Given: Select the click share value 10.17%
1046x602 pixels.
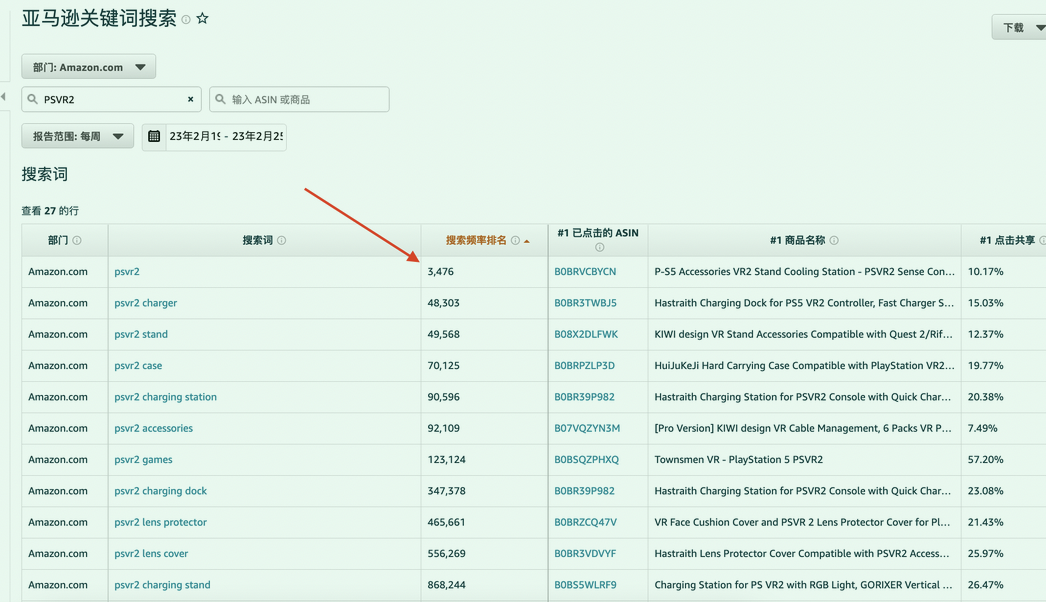Looking at the screenshot, I should (x=986, y=272).
